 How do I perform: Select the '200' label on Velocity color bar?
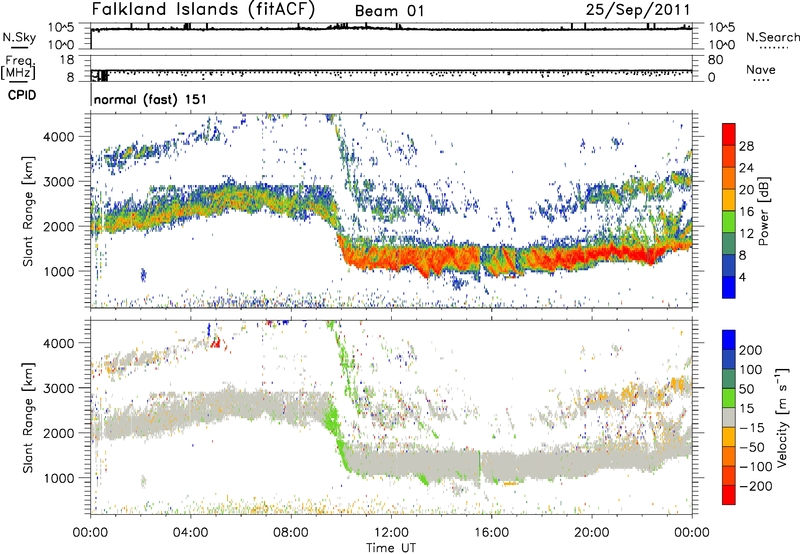pos(750,350)
